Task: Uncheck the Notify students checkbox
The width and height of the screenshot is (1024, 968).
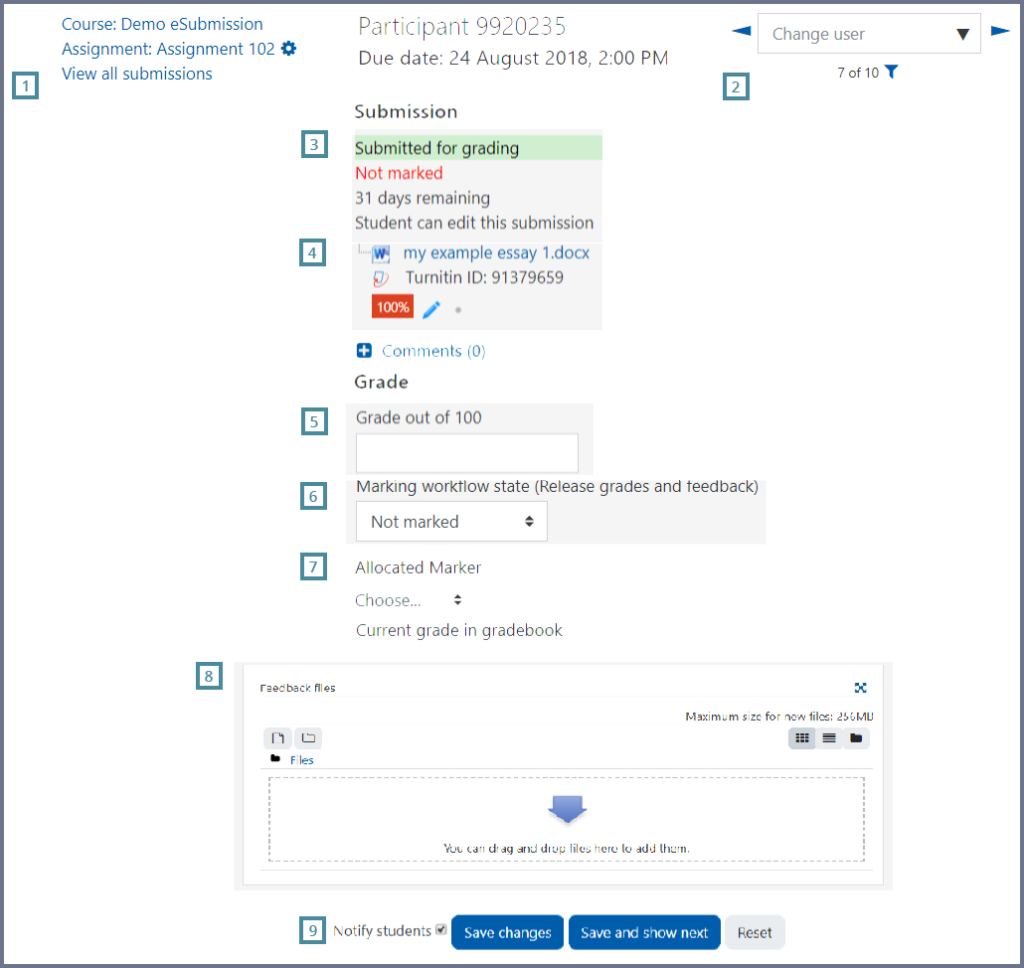Action: (x=440, y=929)
